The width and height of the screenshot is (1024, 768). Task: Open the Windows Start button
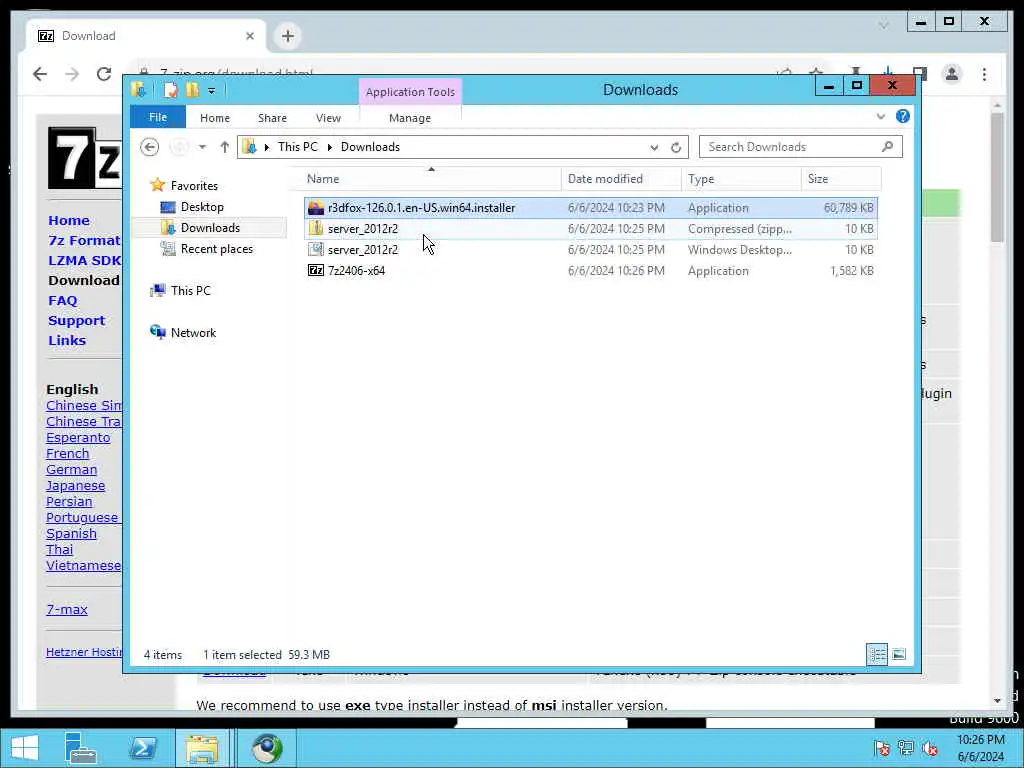click(24, 748)
